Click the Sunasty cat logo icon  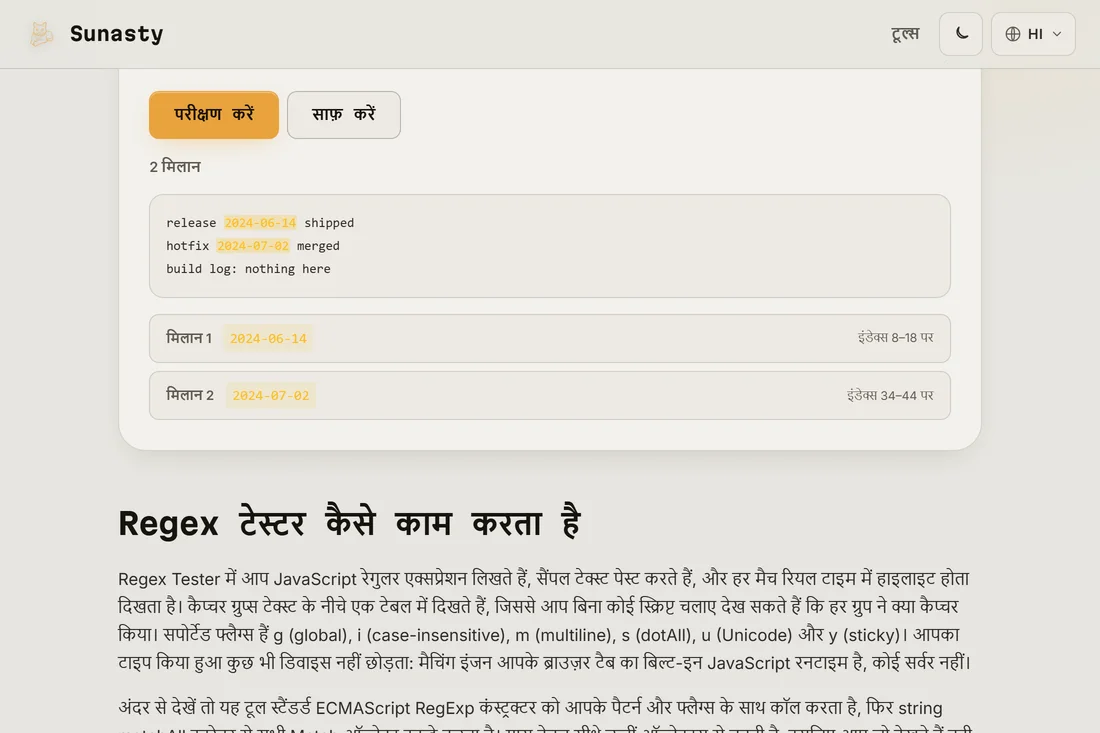41,34
